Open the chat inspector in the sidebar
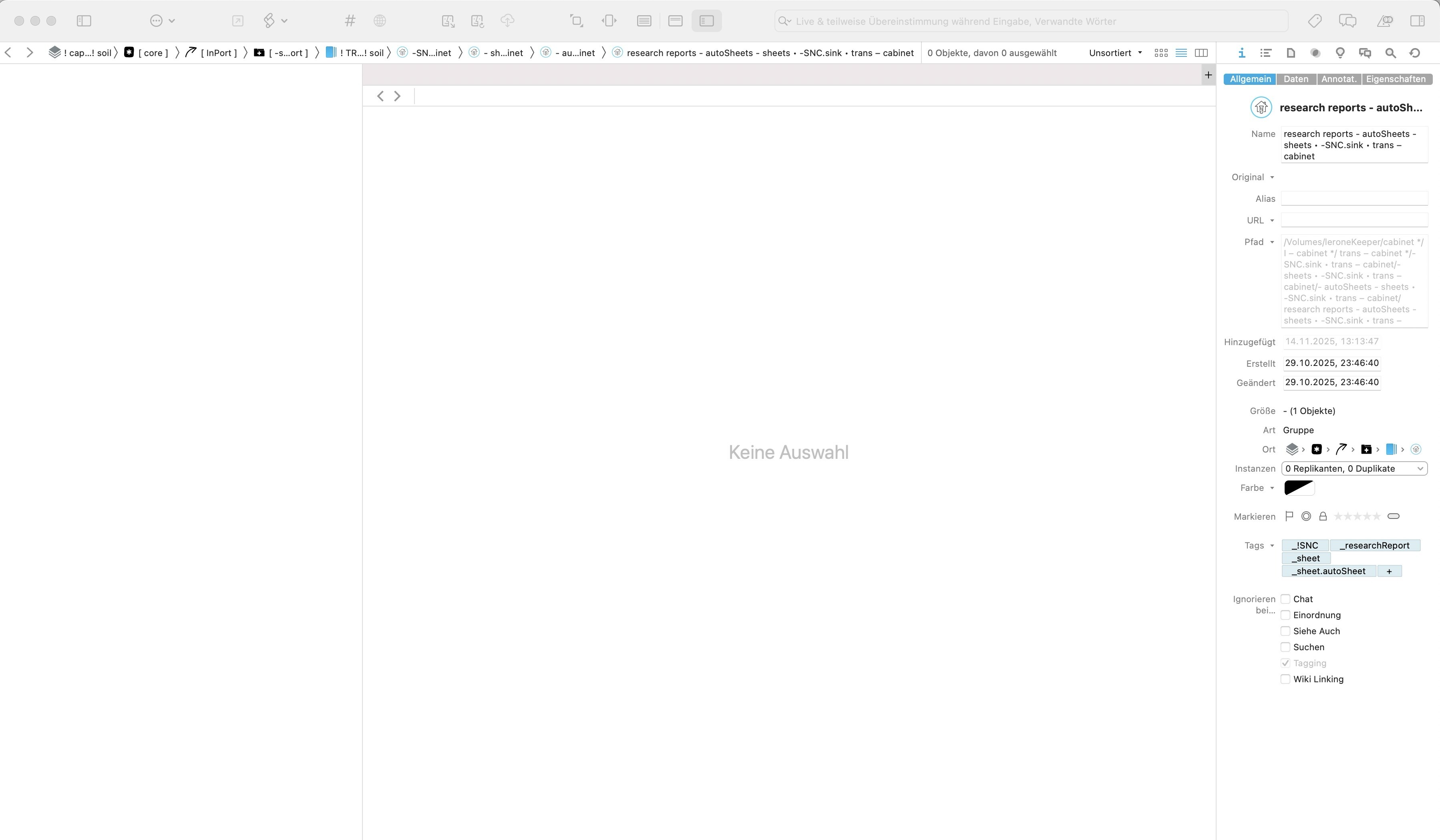Viewport: 1440px width, 840px height. click(1365, 52)
